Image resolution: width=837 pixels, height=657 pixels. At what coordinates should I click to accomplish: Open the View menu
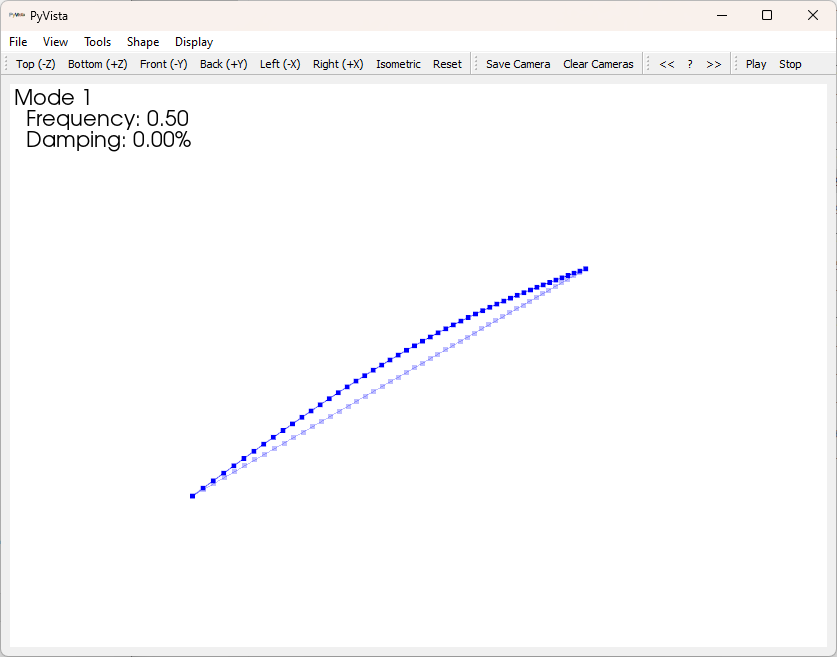point(55,42)
